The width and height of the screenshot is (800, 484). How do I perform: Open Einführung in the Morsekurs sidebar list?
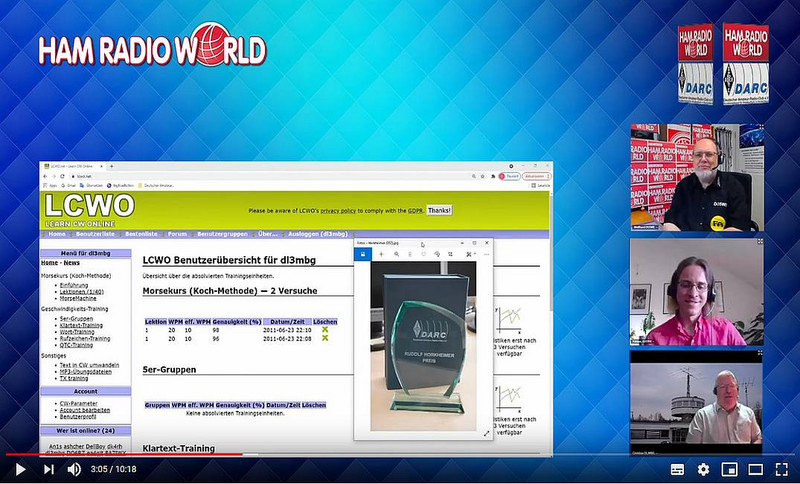pos(74,285)
